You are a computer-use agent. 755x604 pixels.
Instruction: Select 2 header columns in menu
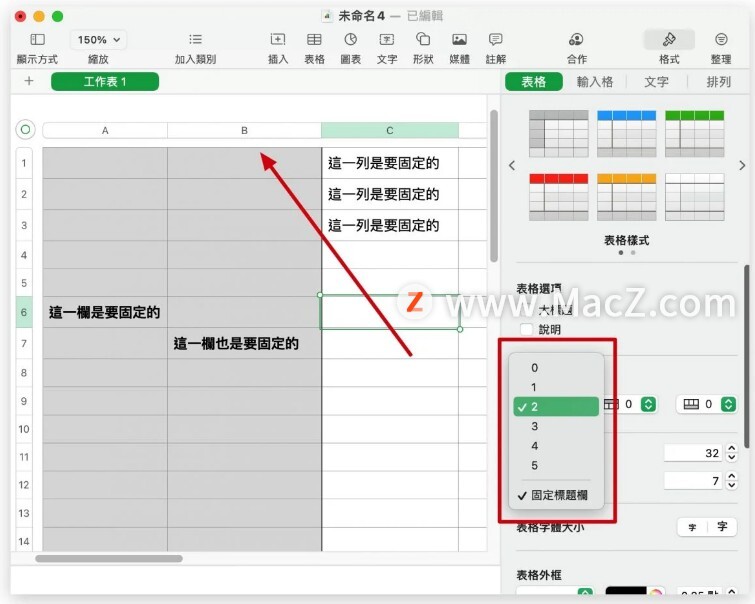(556, 407)
